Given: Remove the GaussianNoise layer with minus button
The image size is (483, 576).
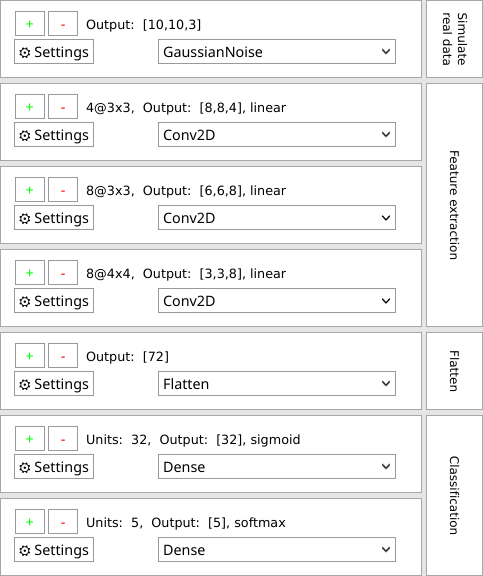Looking at the screenshot, I should coord(63,24).
